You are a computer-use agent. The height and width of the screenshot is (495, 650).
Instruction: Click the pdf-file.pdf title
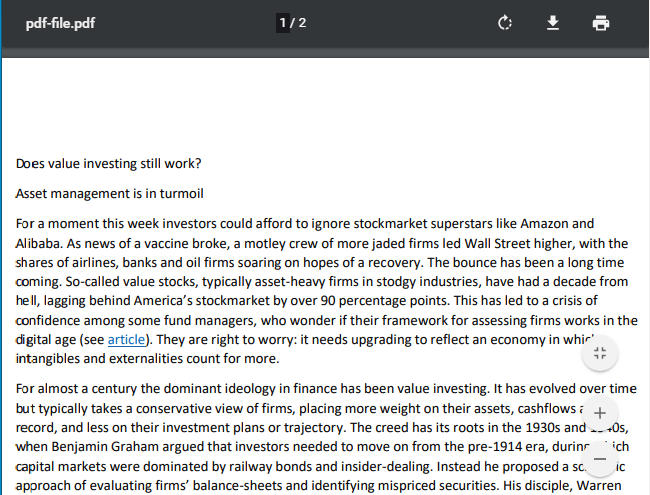61,23
